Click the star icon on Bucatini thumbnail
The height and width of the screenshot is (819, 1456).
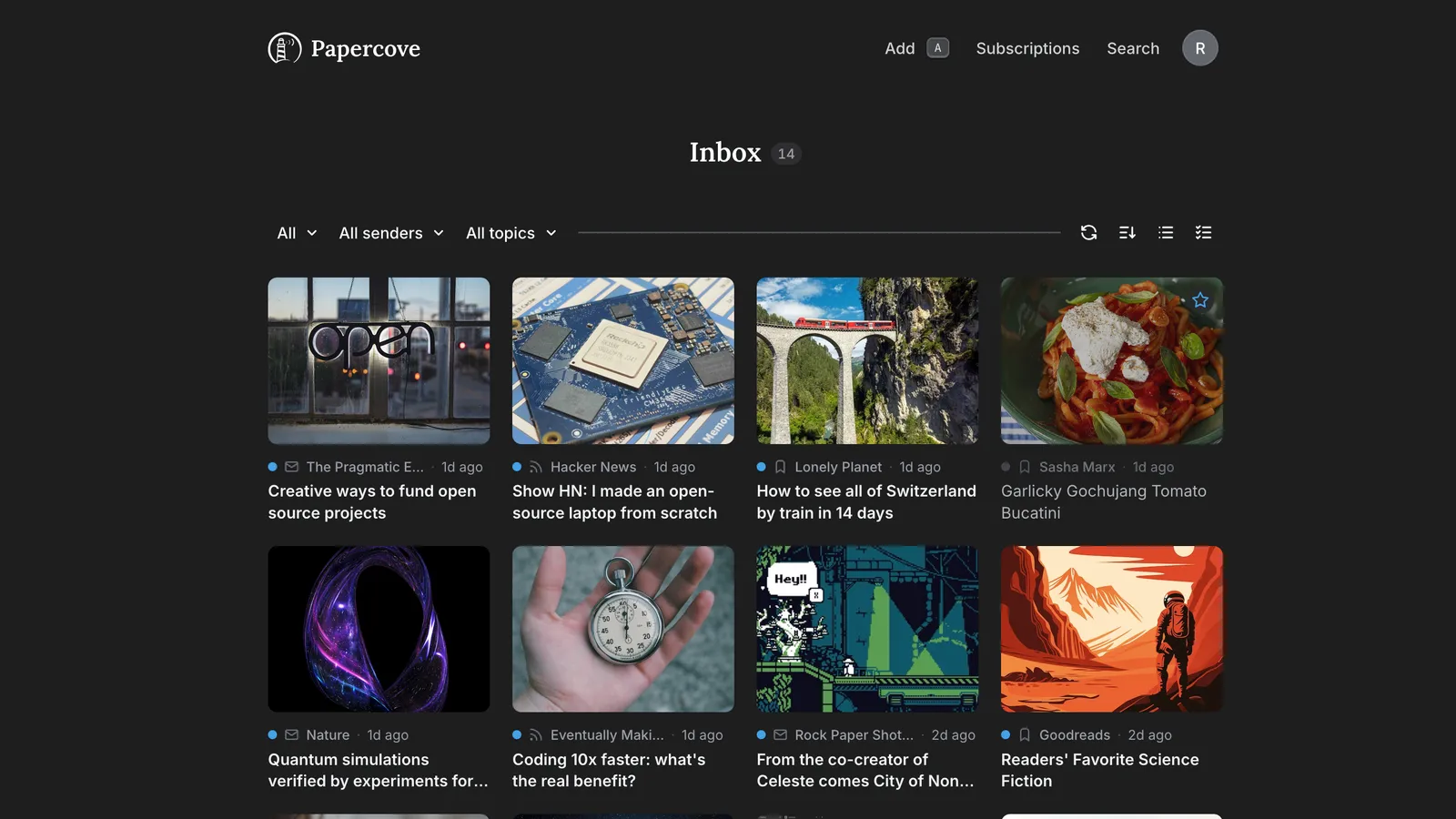pos(1200,300)
